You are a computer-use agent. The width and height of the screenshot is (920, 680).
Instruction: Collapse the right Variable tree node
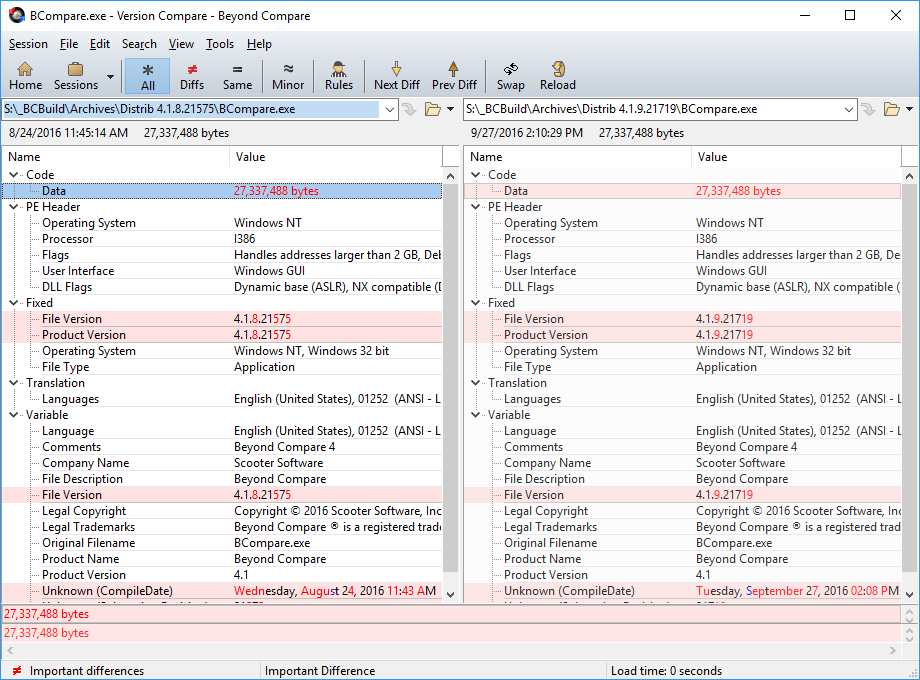tap(476, 414)
